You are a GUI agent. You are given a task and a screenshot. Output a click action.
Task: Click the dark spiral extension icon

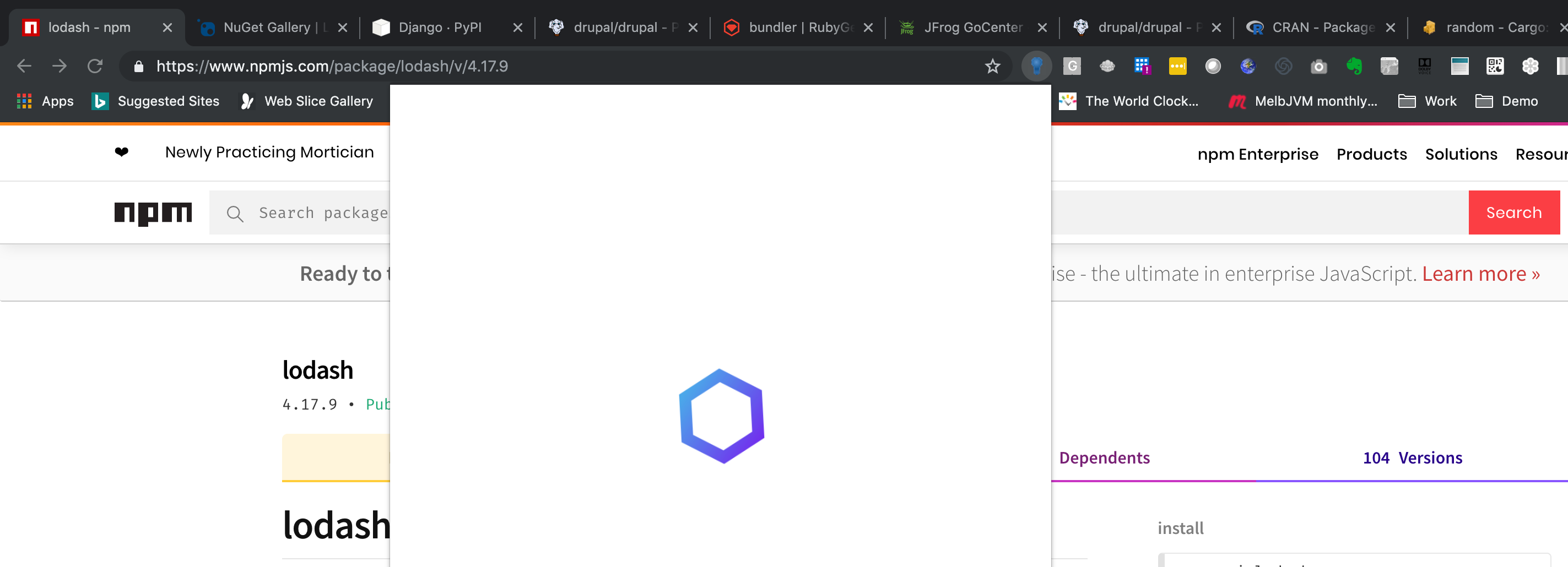click(1283, 66)
